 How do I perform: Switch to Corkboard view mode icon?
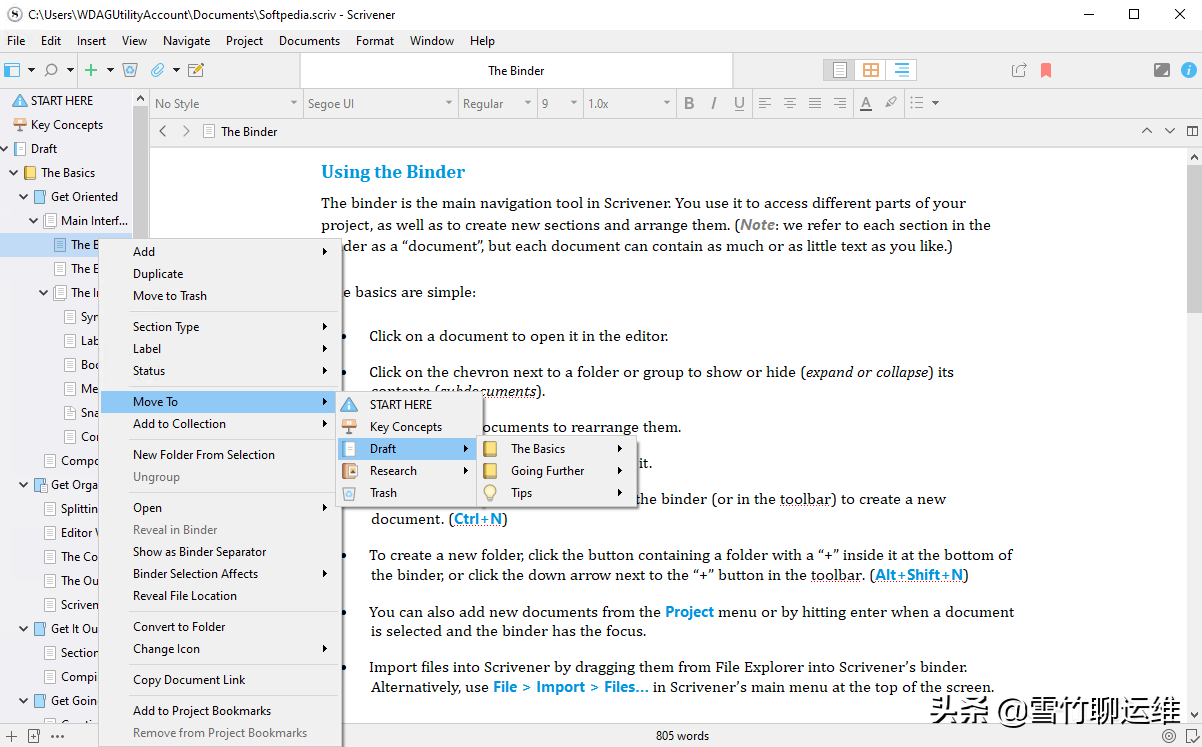(x=871, y=70)
